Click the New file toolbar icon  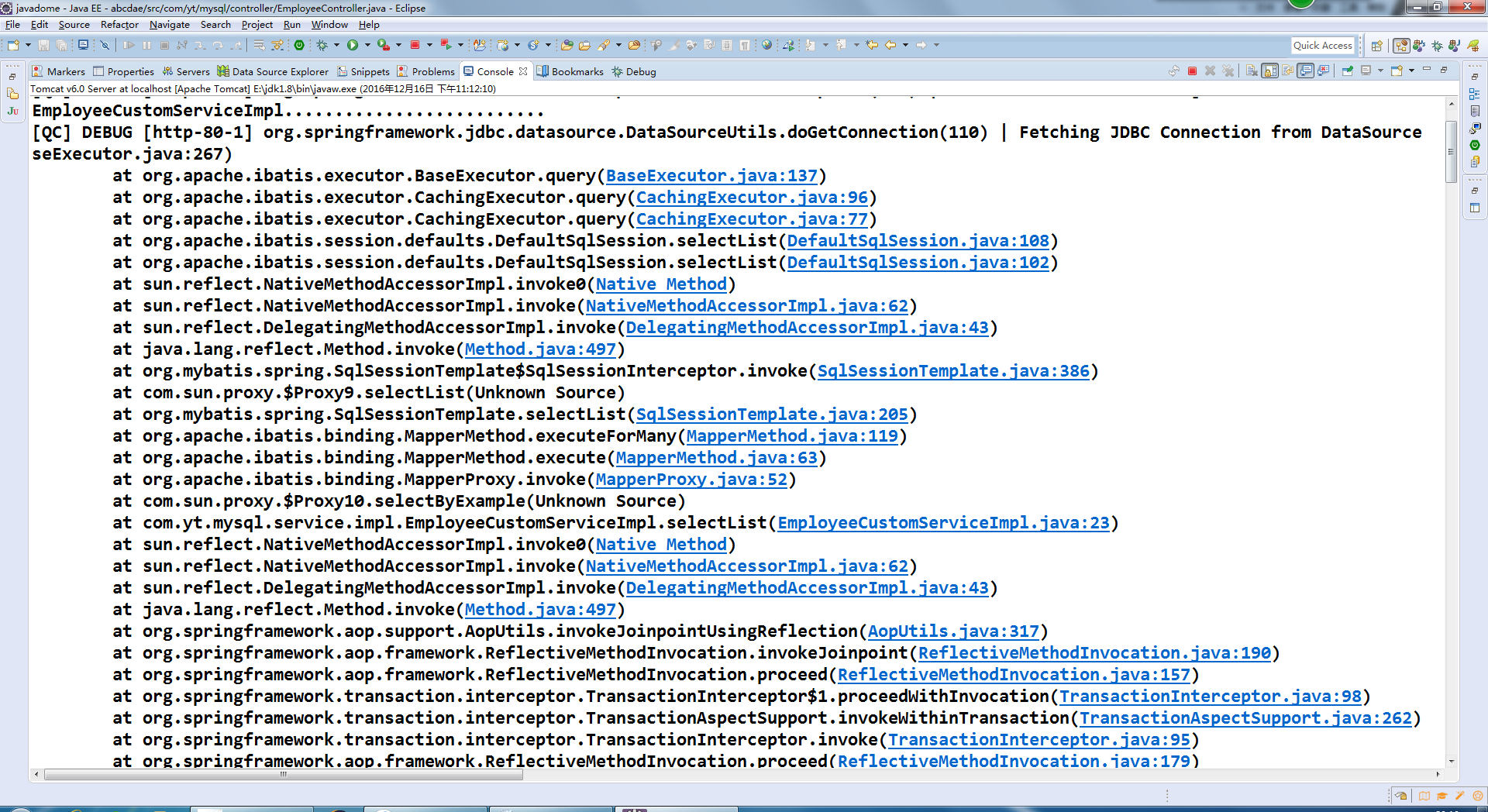coord(13,45)
